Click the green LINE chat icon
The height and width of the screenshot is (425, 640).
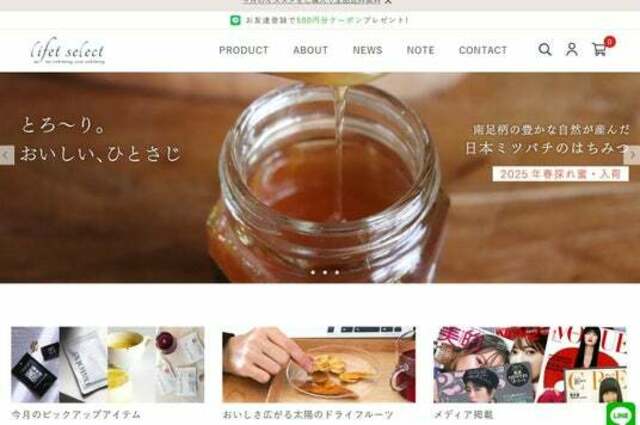point(621,414)
